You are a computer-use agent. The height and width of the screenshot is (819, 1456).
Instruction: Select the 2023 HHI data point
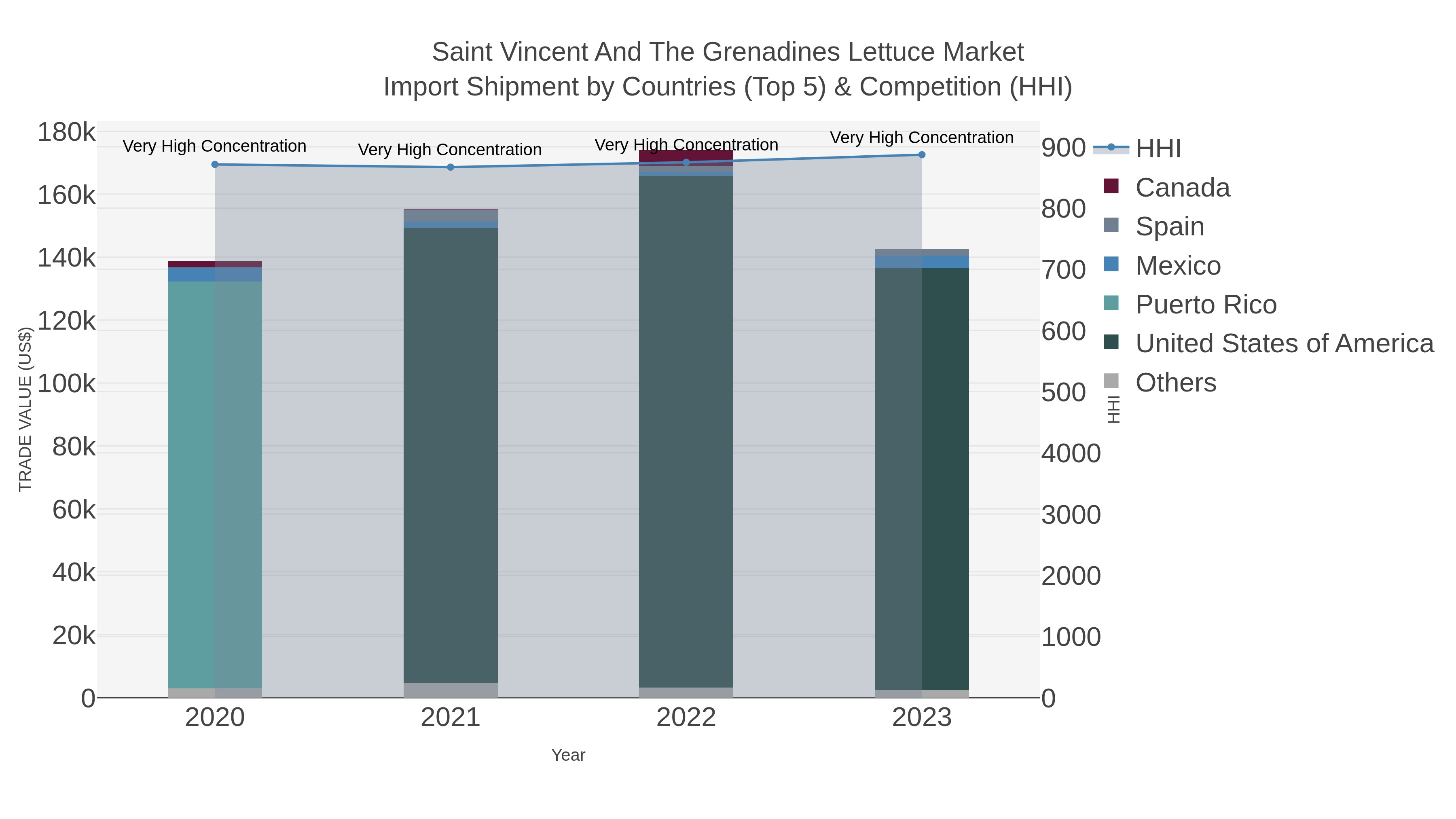point(922,155)
